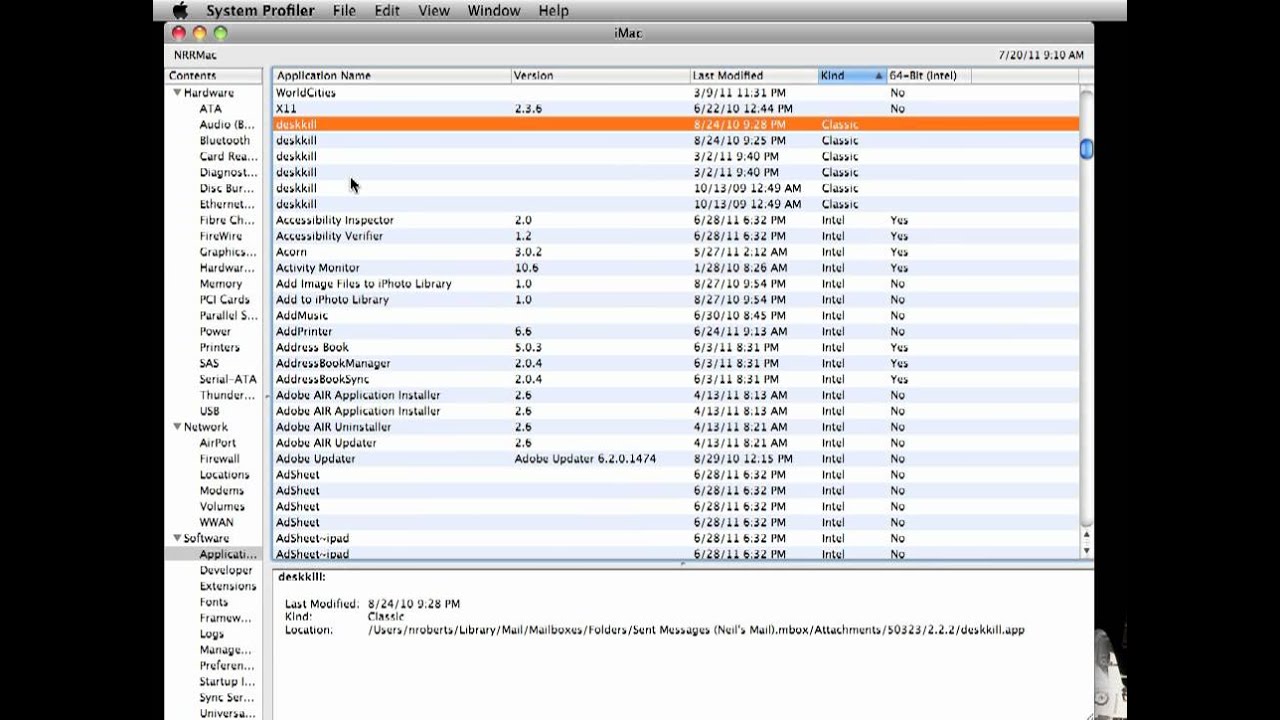Select the AddMusic row
The width and height of the screenshot is (1280, 720).
coord(676,315)
